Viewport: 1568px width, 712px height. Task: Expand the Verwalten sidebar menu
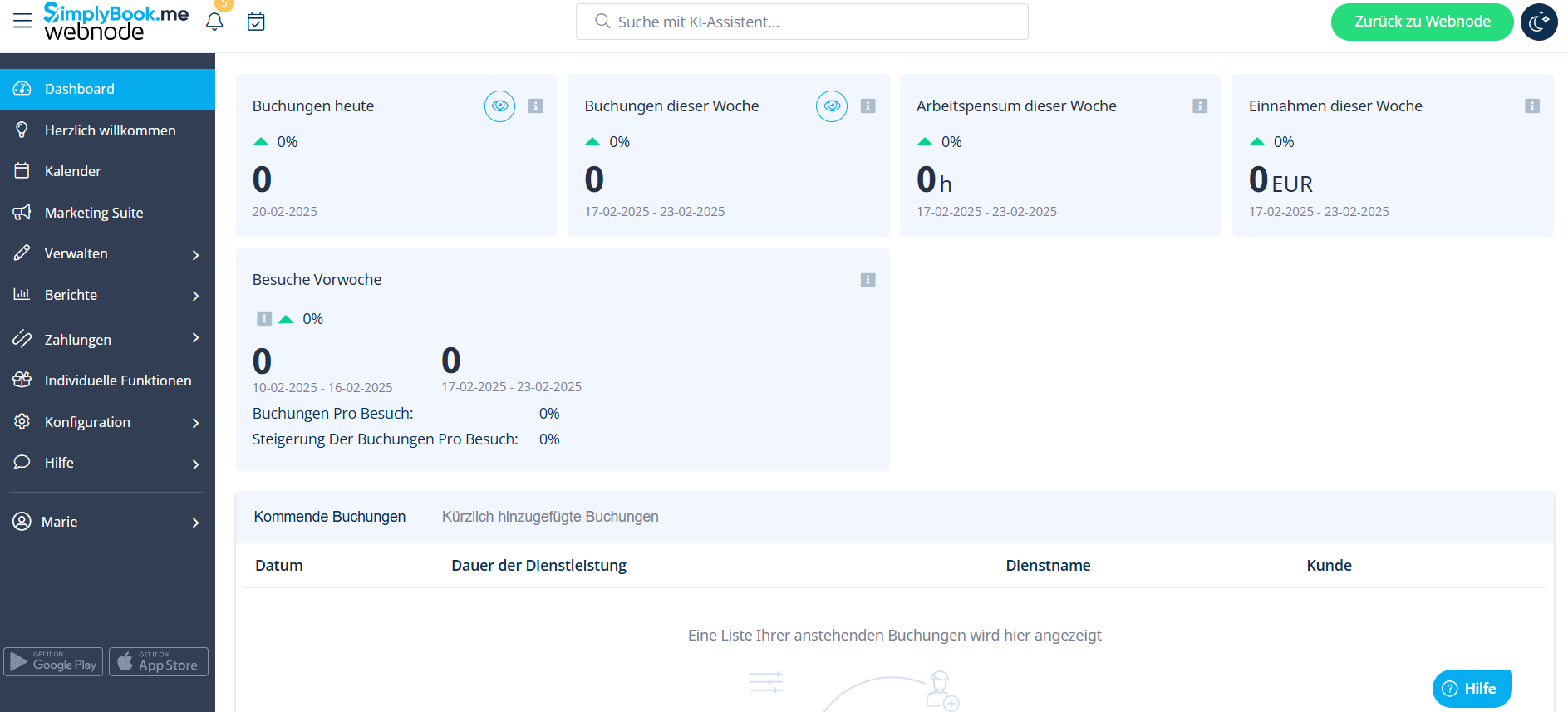[x=107, y=254]
